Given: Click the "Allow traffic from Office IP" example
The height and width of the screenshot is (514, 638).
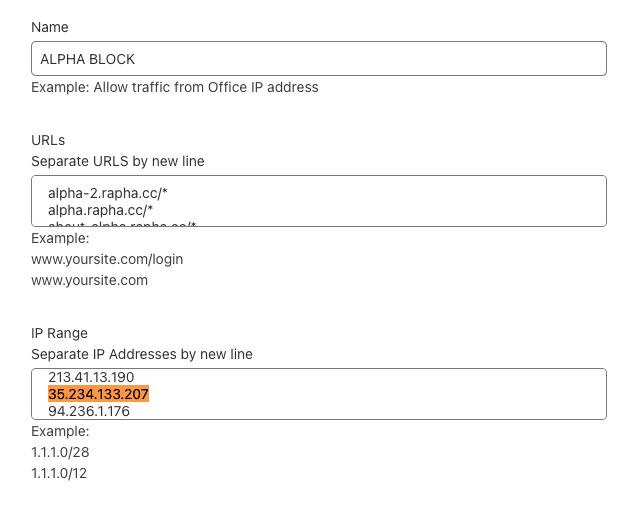Looking at the screenshot, I should [175, 87].
